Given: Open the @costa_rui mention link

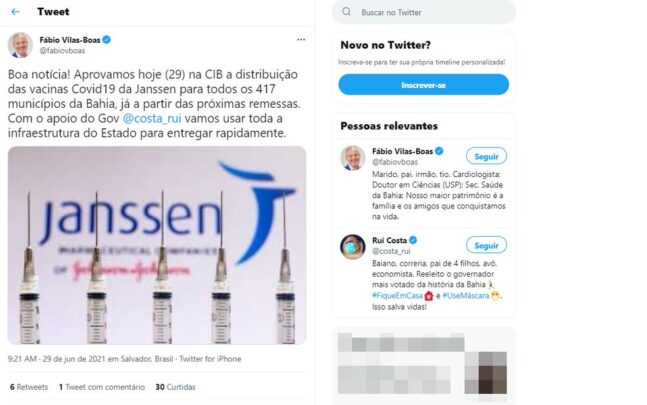Looking at the screenshot, I should [152, 118].
